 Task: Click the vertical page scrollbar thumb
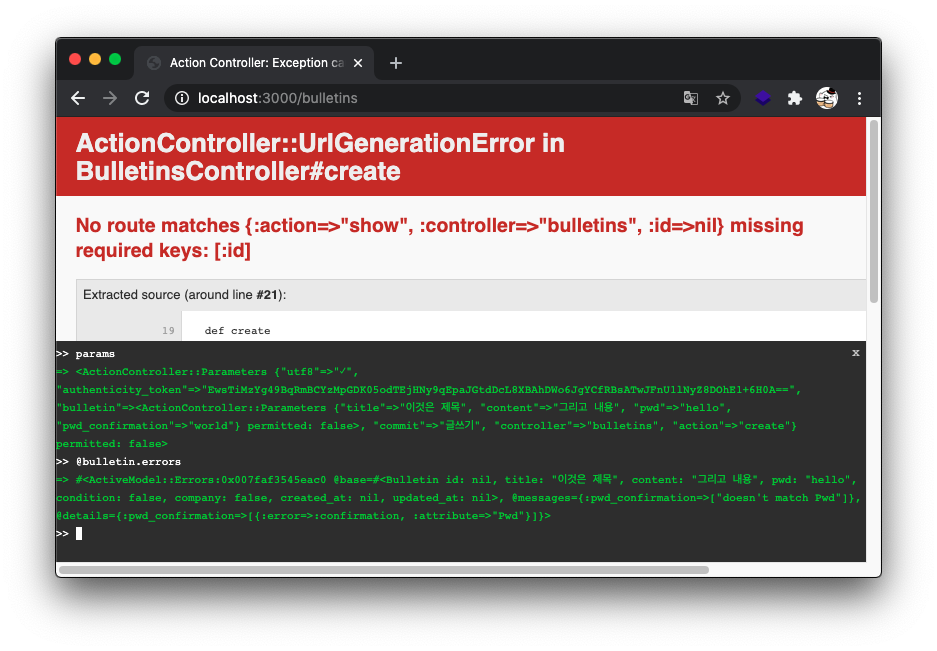[874, 211]
